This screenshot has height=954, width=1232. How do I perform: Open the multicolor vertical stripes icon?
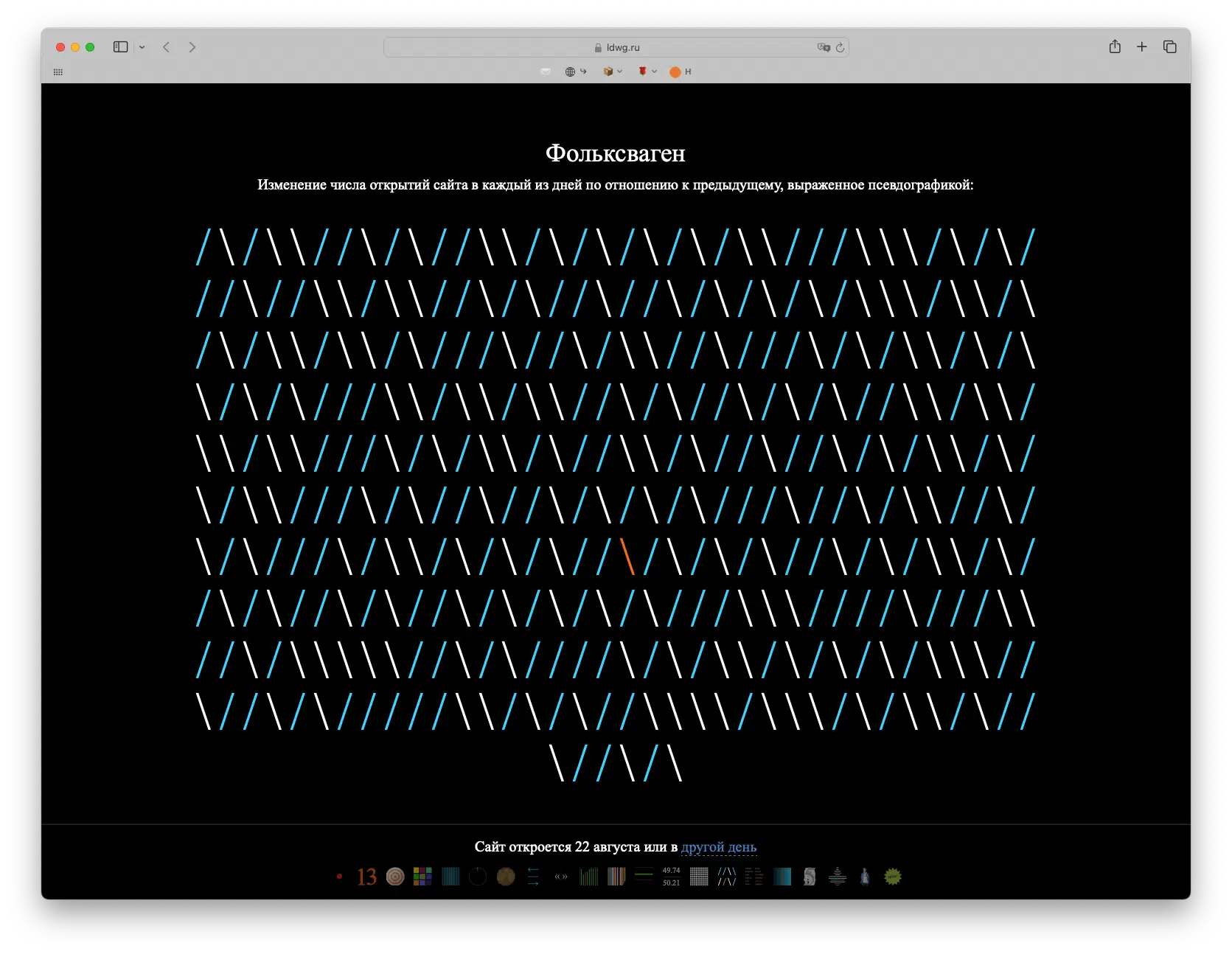point(616,877)
